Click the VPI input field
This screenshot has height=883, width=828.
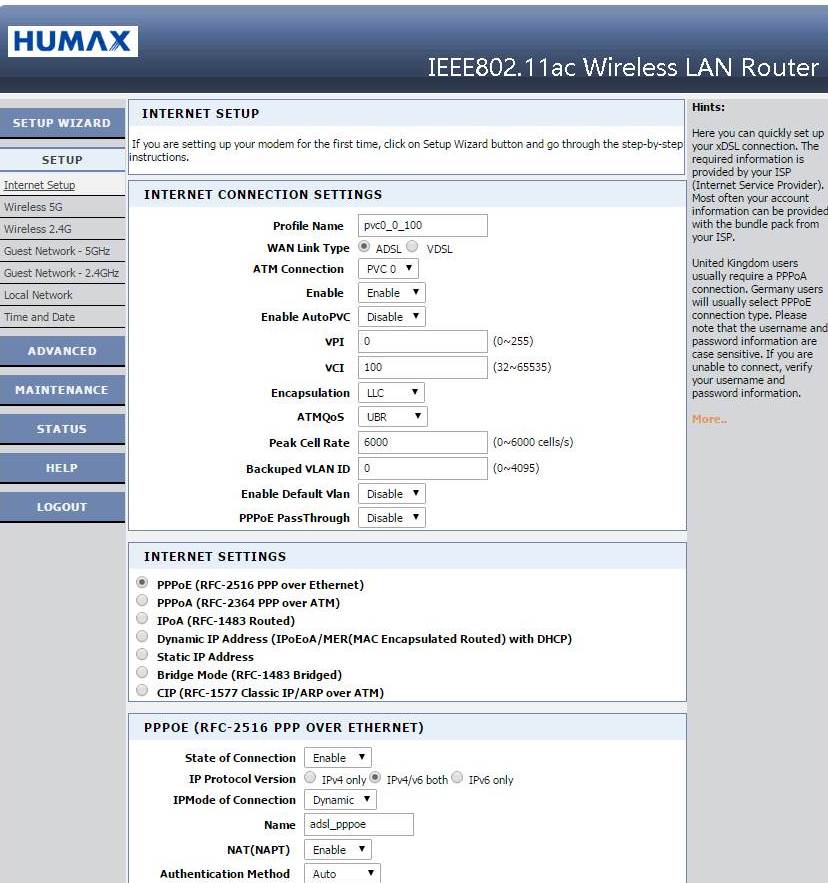tap(422, 341)
